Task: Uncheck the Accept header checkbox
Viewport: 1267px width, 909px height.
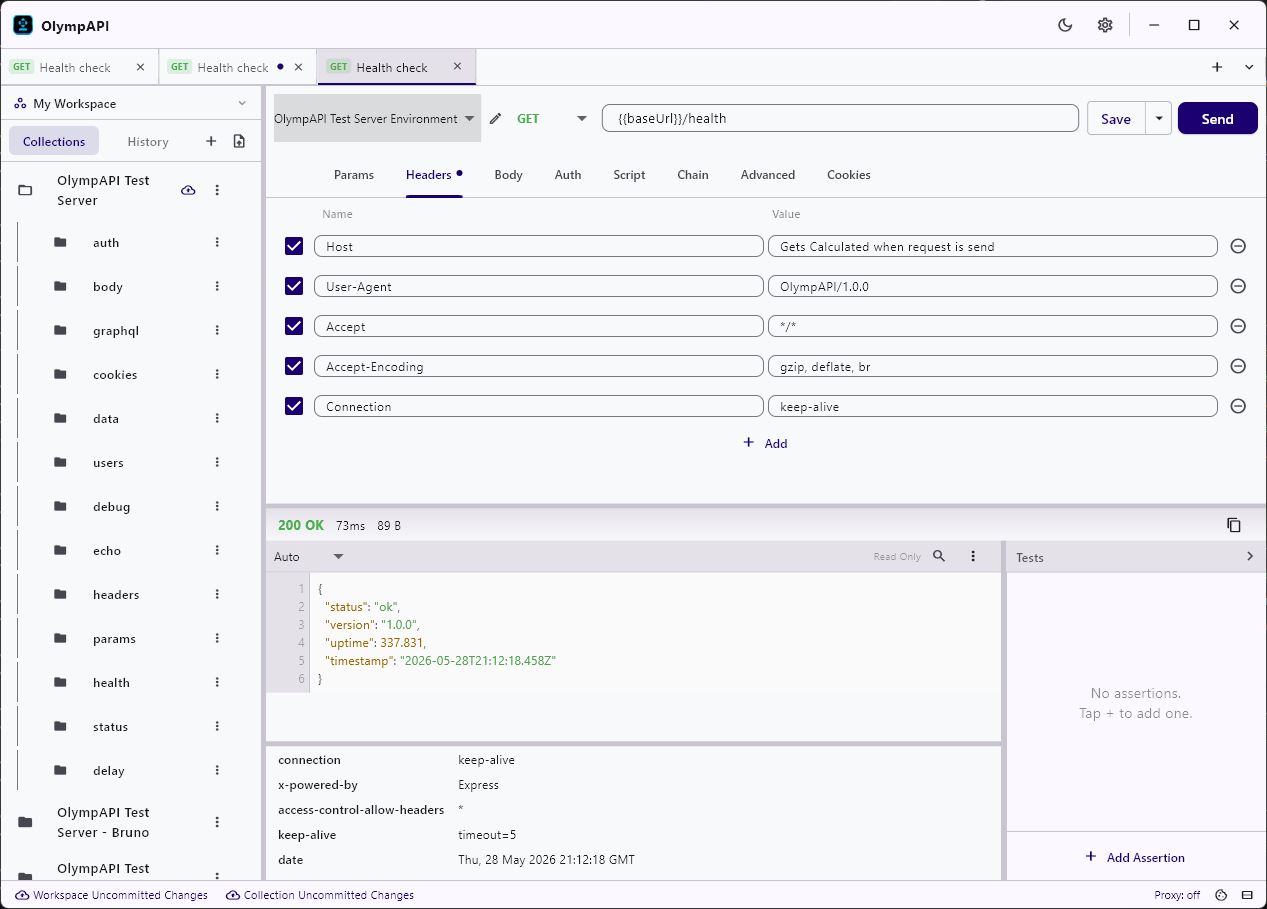Action: pos(294,326)
